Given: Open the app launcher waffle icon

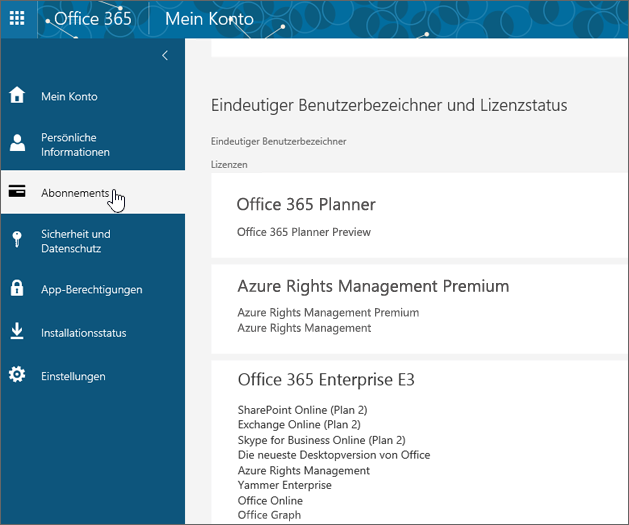Looking at the screenshot, I should coord(17,18).
